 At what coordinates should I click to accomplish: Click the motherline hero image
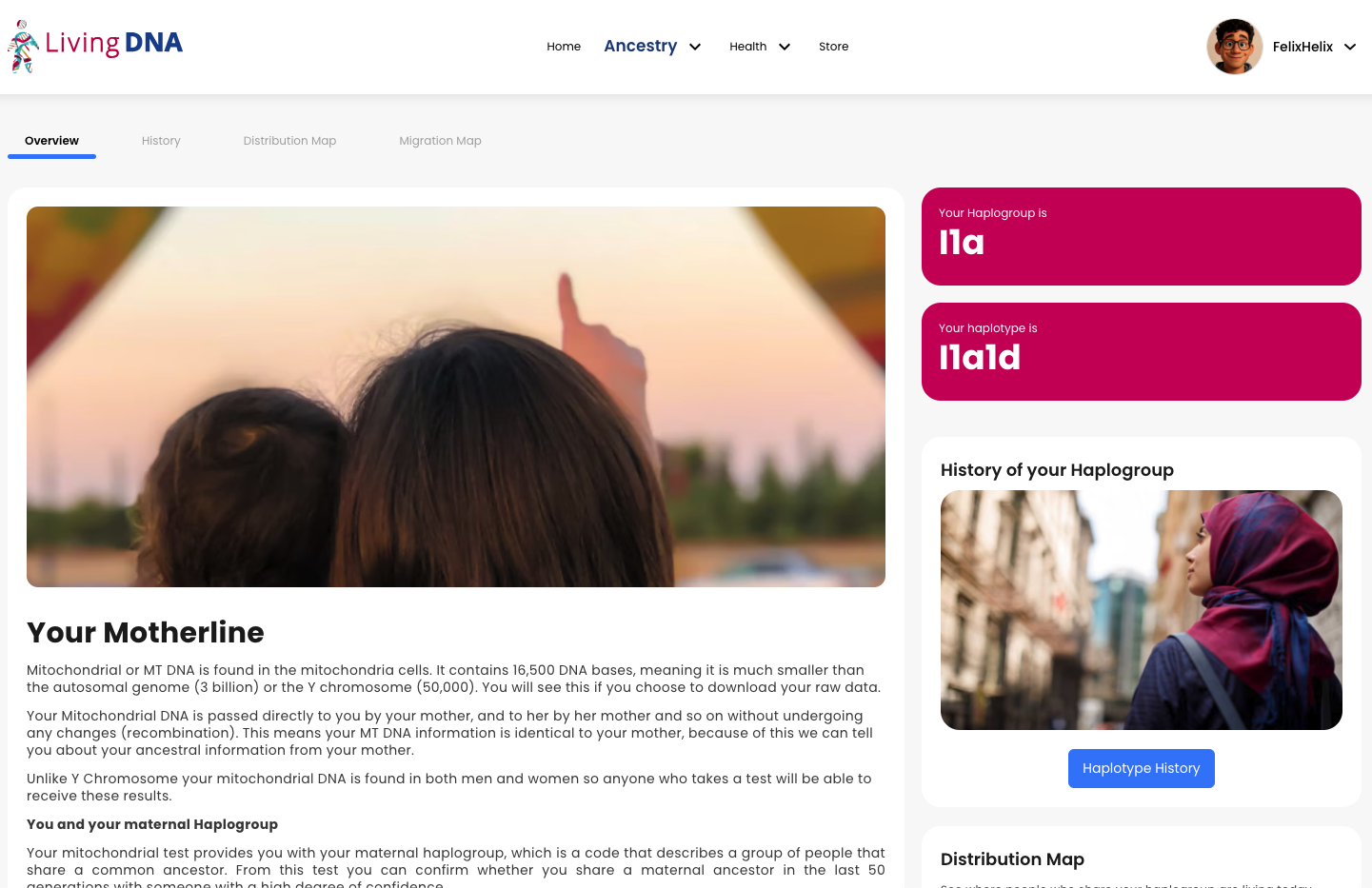point(456,397)
